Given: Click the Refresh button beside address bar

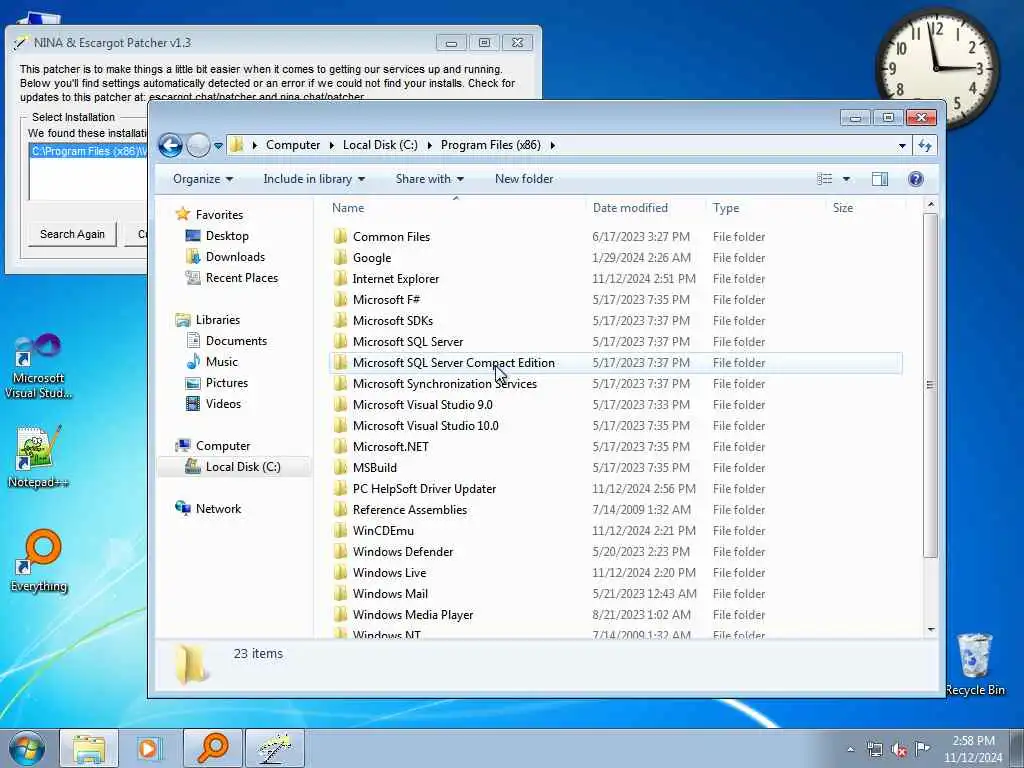Looking at the screenshot, I should [925, 145].
